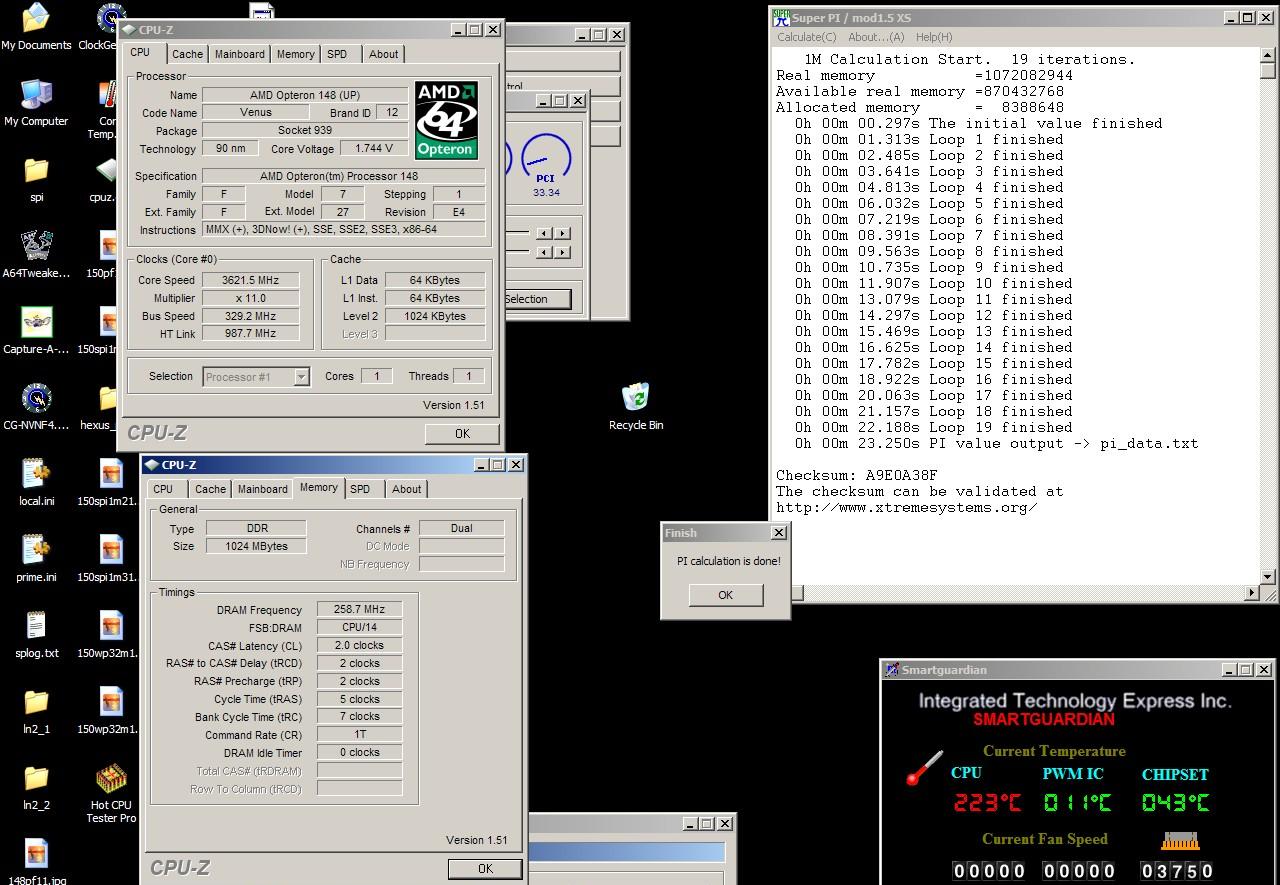The height and width of the screenshot is (885, 1280).
Task: Click the CHIPSET temperature readout 043°C
Action: tap(1176, 802)
